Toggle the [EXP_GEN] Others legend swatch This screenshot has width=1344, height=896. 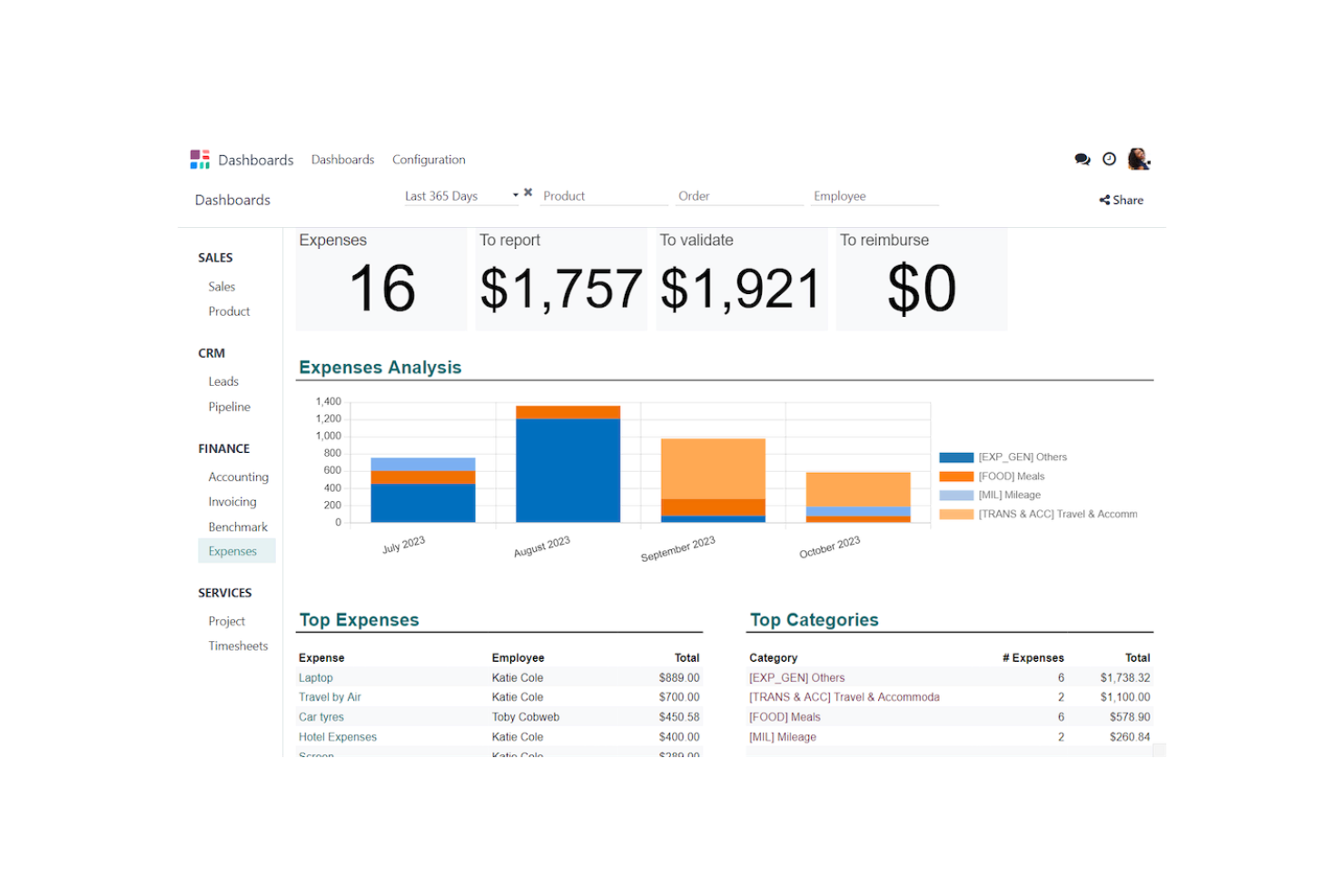(x=956, y=458)
